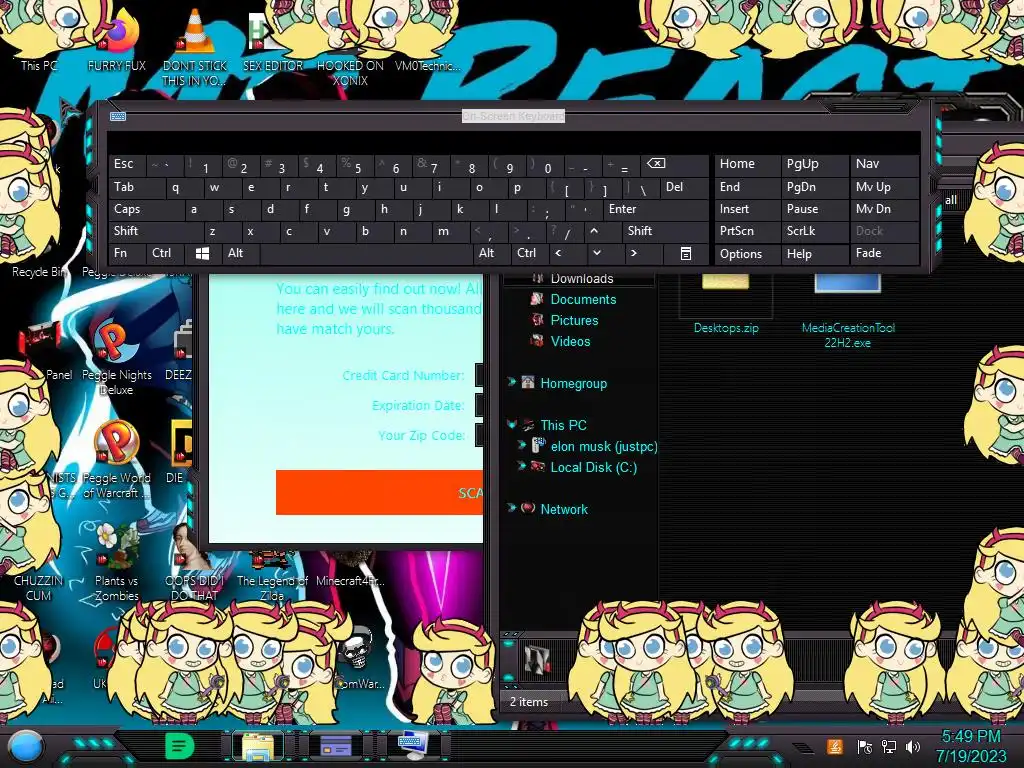Click the taskbar clock showing 5:49 PM

971,746
